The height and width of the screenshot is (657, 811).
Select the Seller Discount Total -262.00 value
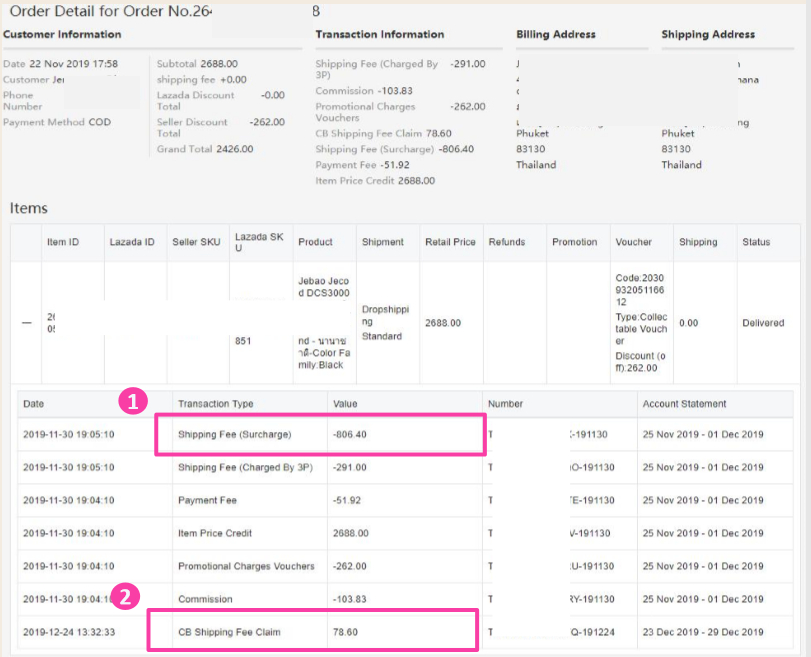pos(267,122)
